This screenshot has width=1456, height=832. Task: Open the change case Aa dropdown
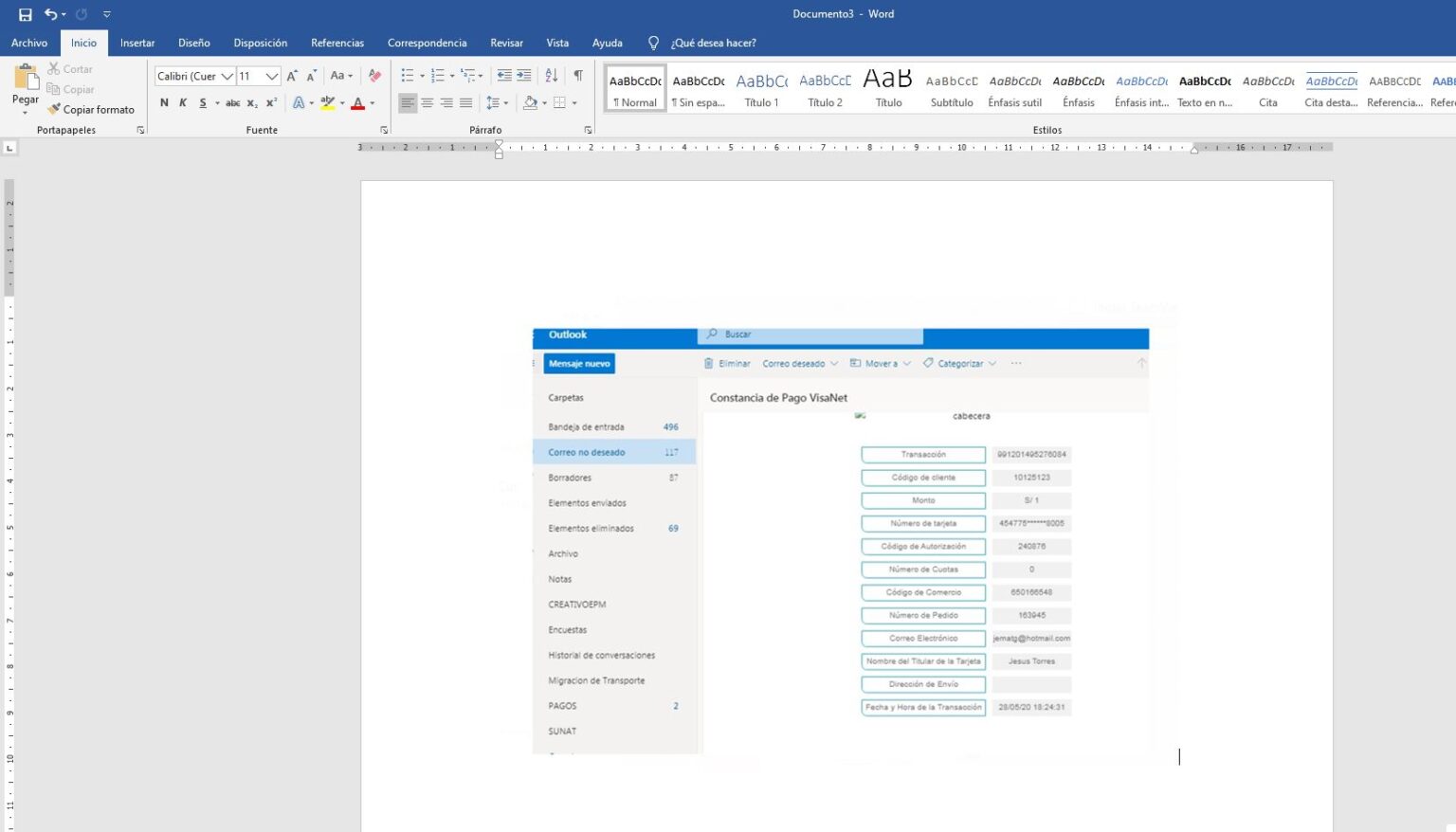coord(341,76)
